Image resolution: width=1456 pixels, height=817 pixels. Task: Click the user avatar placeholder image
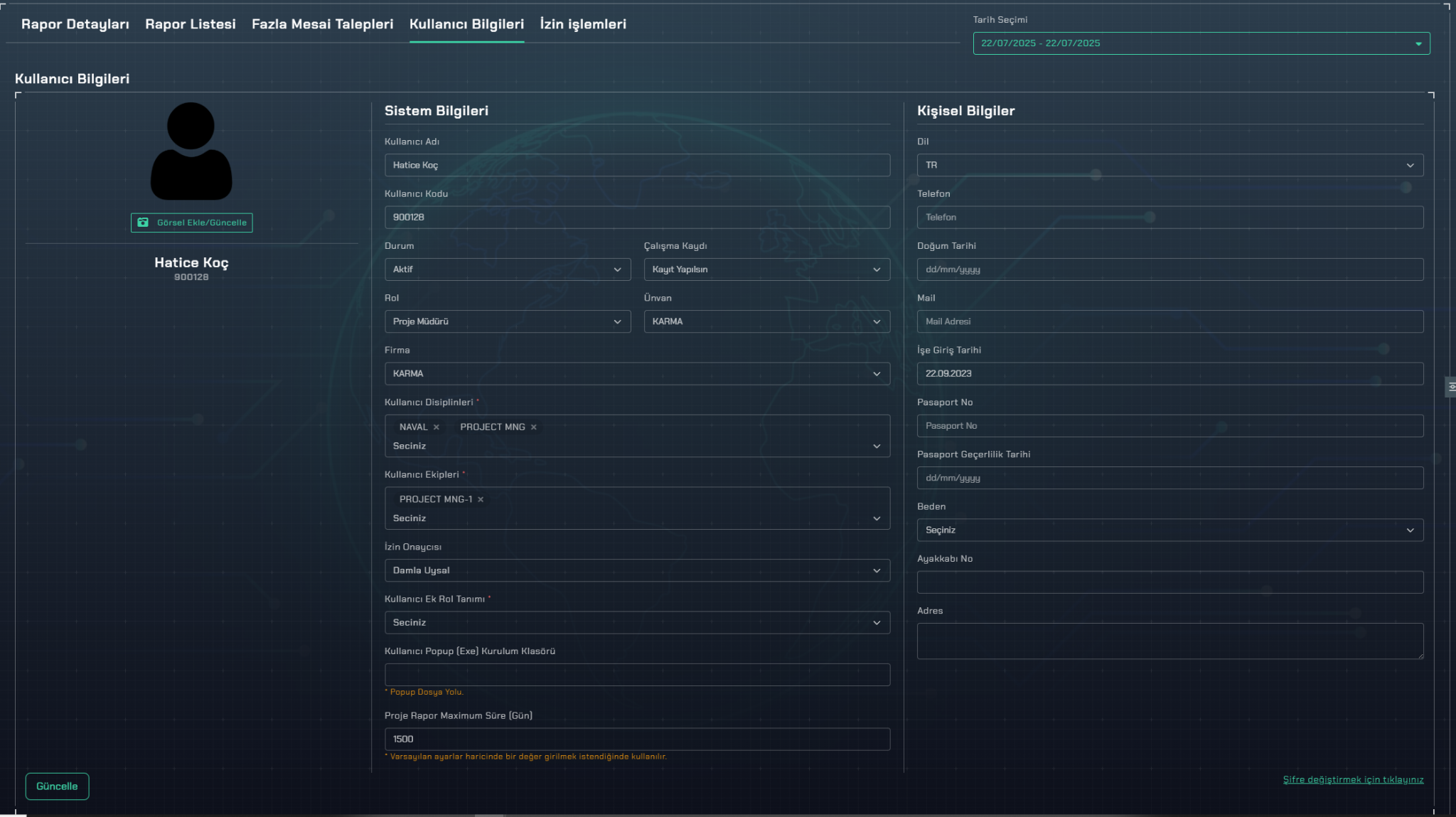click(191, 151)
